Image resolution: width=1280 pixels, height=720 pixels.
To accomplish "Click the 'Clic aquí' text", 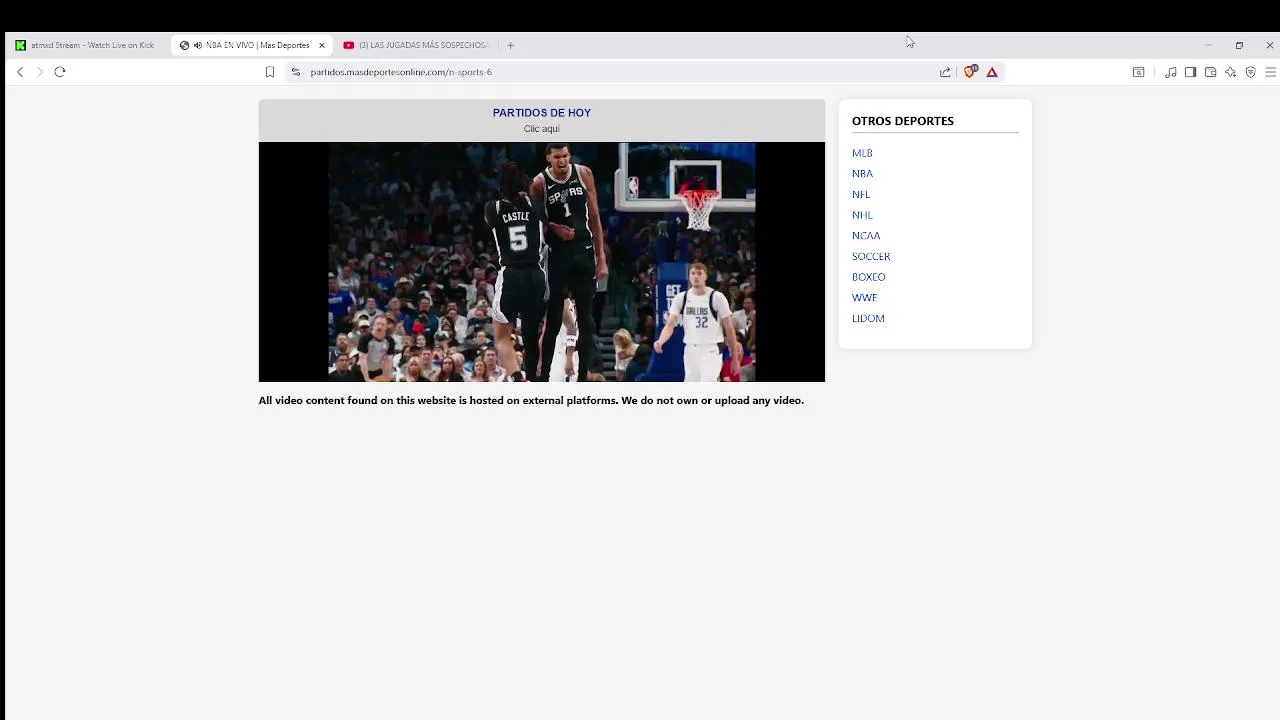I will [x=542, y=129].
